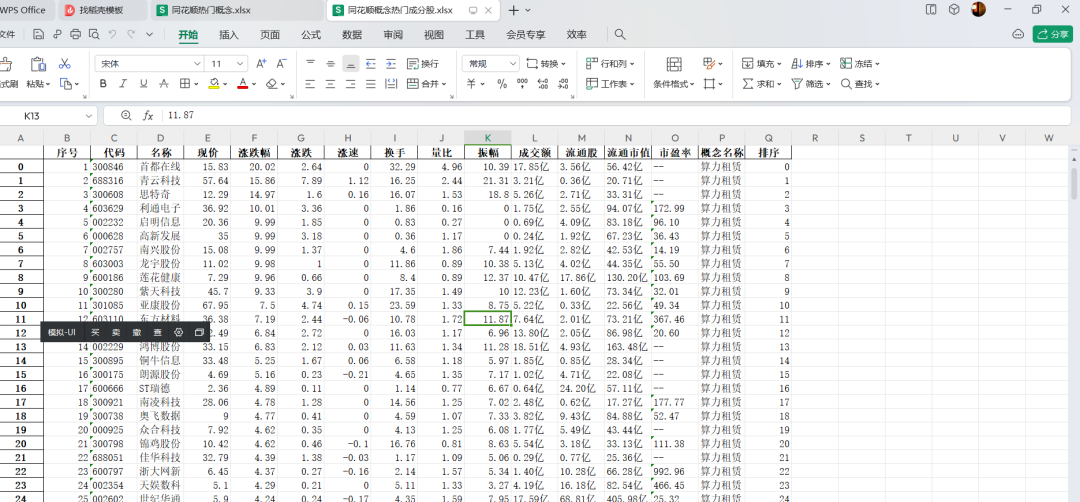The width and height of the screenshot is (1080, 502).
Task: Click the 流通市值 header cell
Action: pos(627,153)
